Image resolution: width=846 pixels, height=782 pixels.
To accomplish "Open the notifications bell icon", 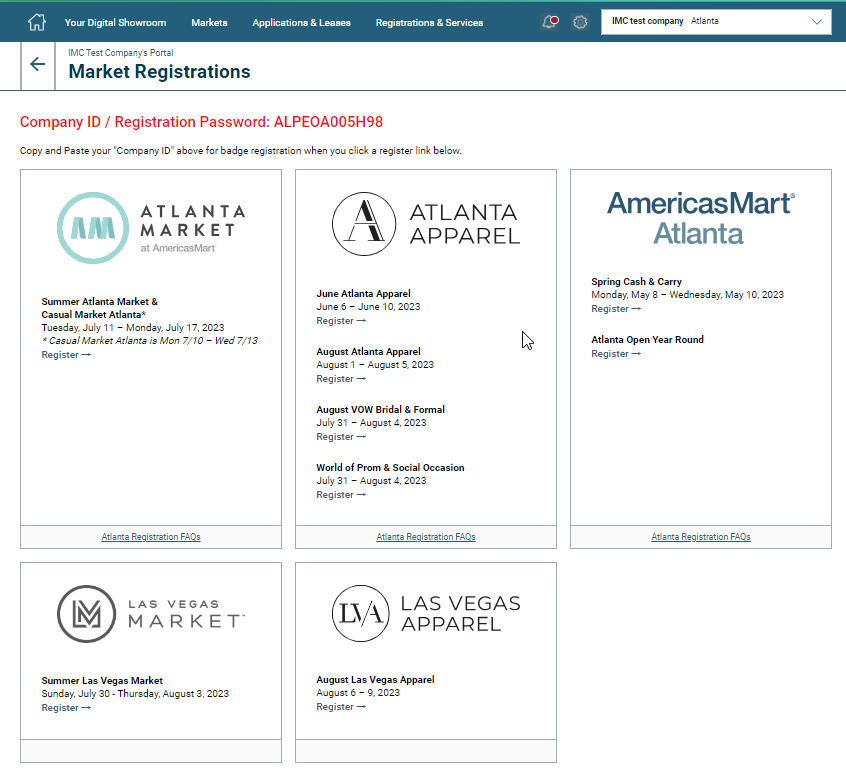I will pyautogui.click(x=550, y=22).
